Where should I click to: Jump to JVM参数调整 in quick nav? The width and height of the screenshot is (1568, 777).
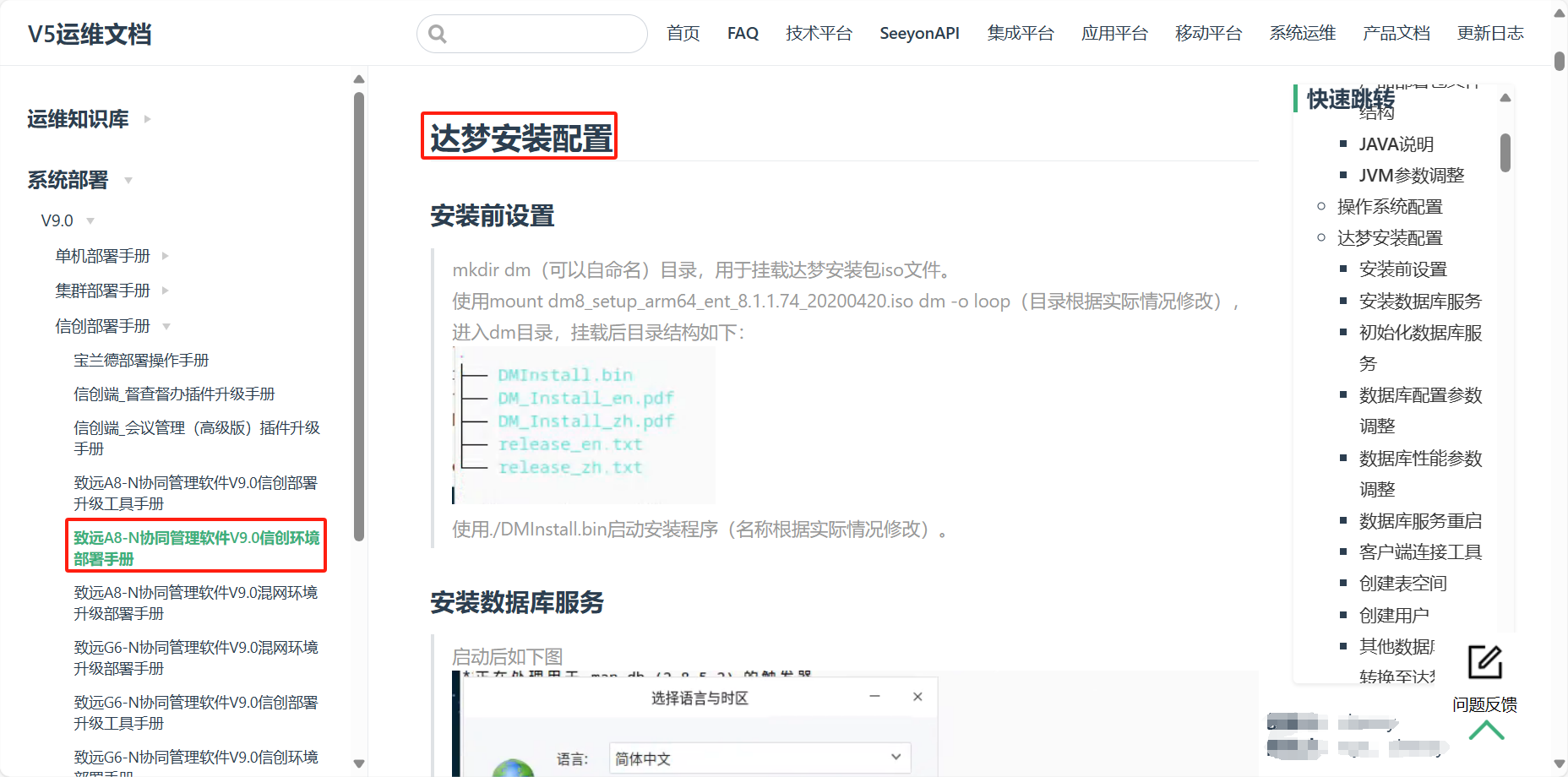(x=1411, y=176)
